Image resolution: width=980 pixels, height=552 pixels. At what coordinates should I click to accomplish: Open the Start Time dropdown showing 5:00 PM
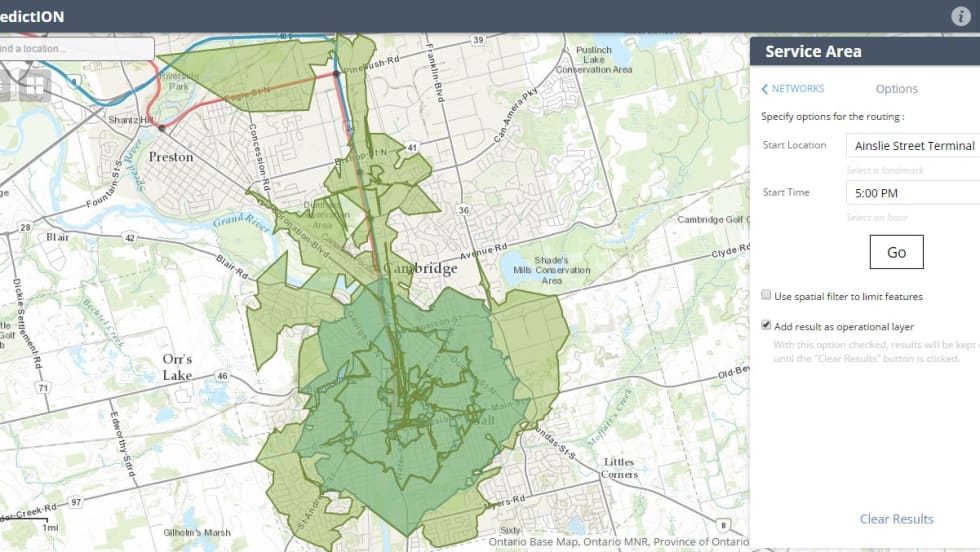tap(912, 193)
